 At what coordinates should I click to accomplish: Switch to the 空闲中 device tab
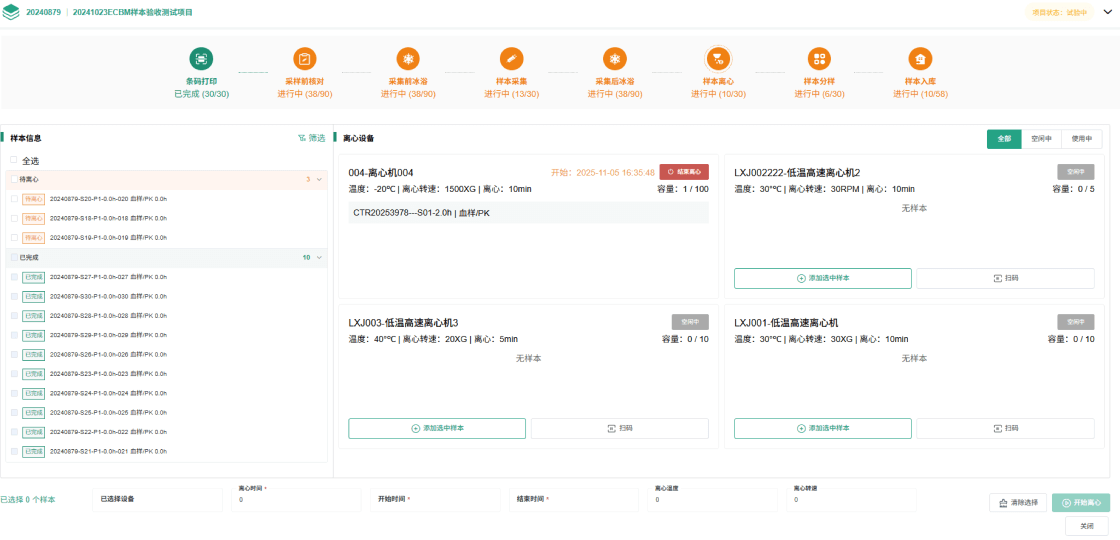coord(1041,139)
